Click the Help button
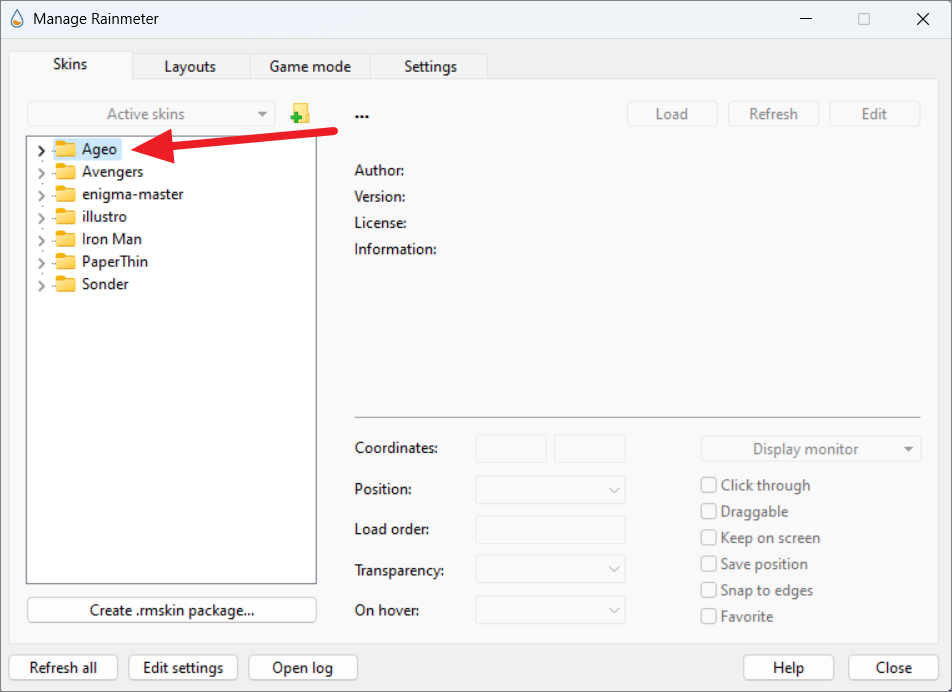 click(788, 668)
